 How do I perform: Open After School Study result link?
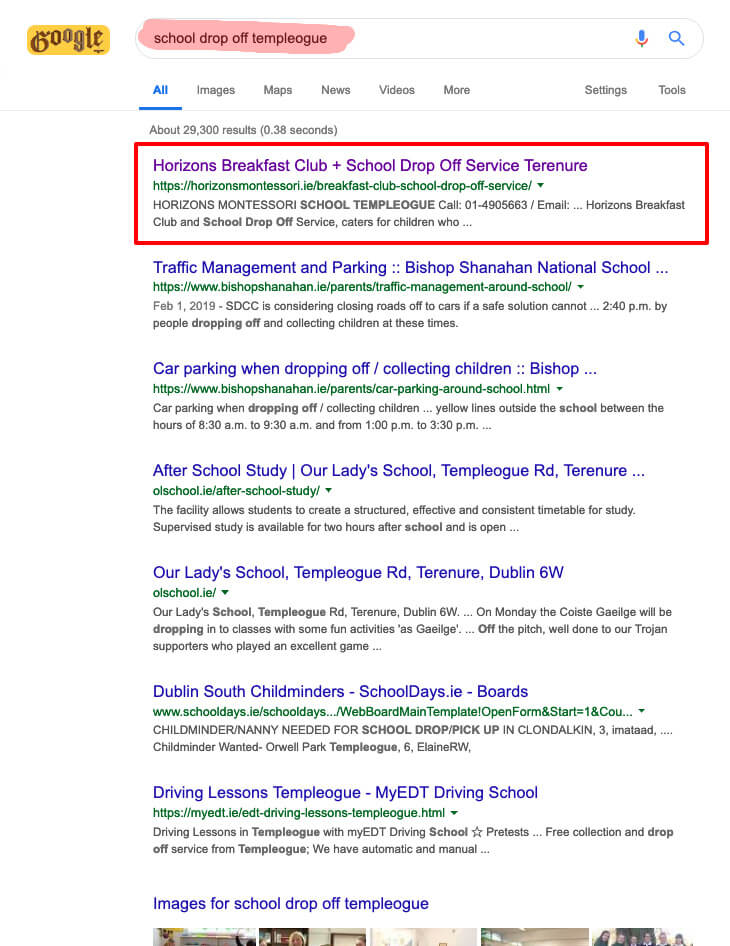click(399, 471)
